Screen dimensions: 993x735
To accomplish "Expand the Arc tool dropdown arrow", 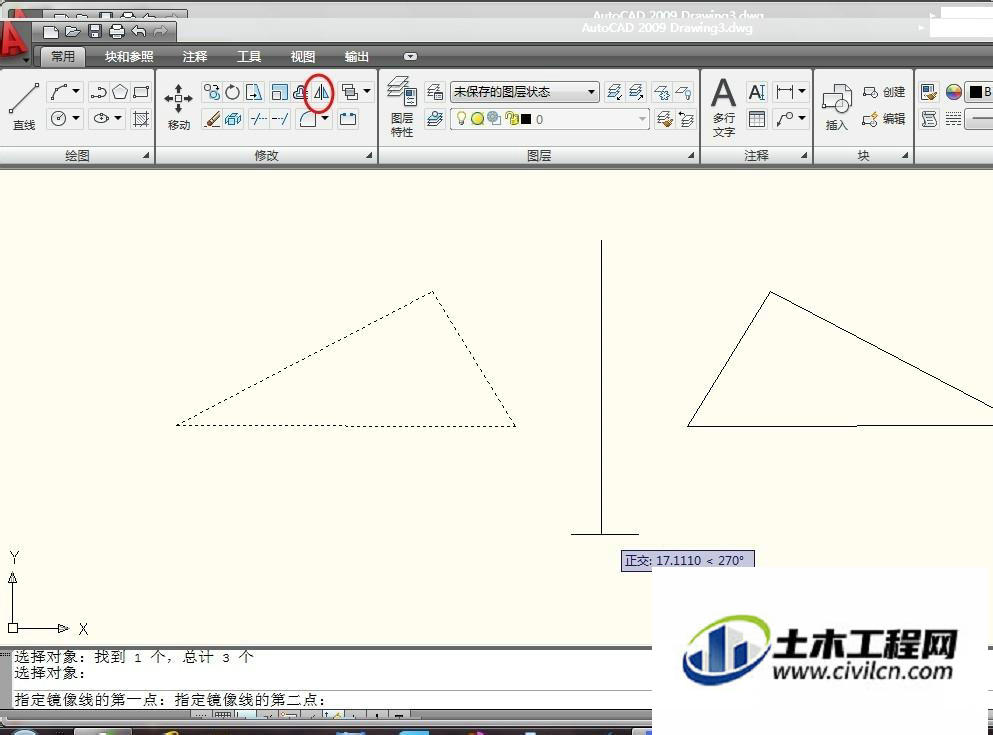I will click(76, 92).
